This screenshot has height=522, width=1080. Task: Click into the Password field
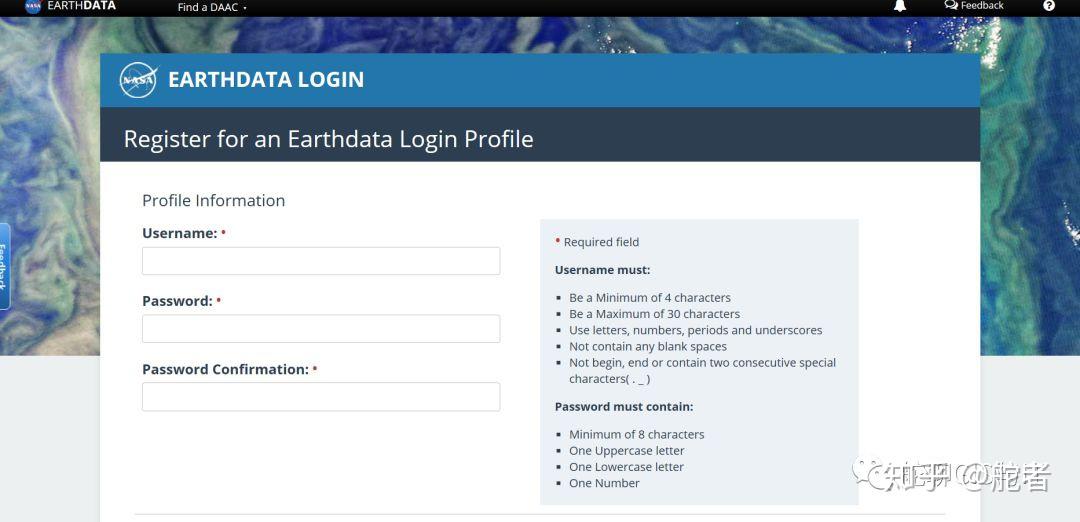(321, 329)
